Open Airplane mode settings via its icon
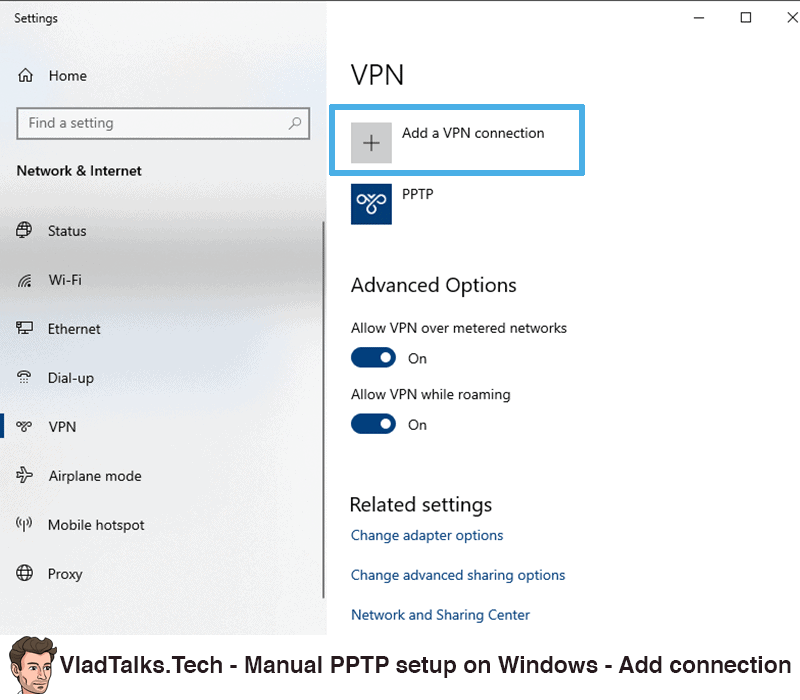This screenshot has height=700, width=800. 24,475
